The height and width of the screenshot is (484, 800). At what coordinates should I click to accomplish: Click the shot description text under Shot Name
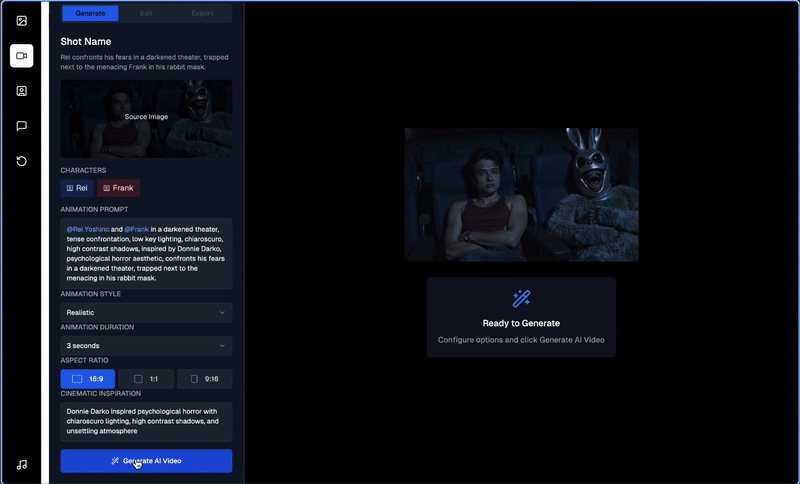[x=144, y=62]
